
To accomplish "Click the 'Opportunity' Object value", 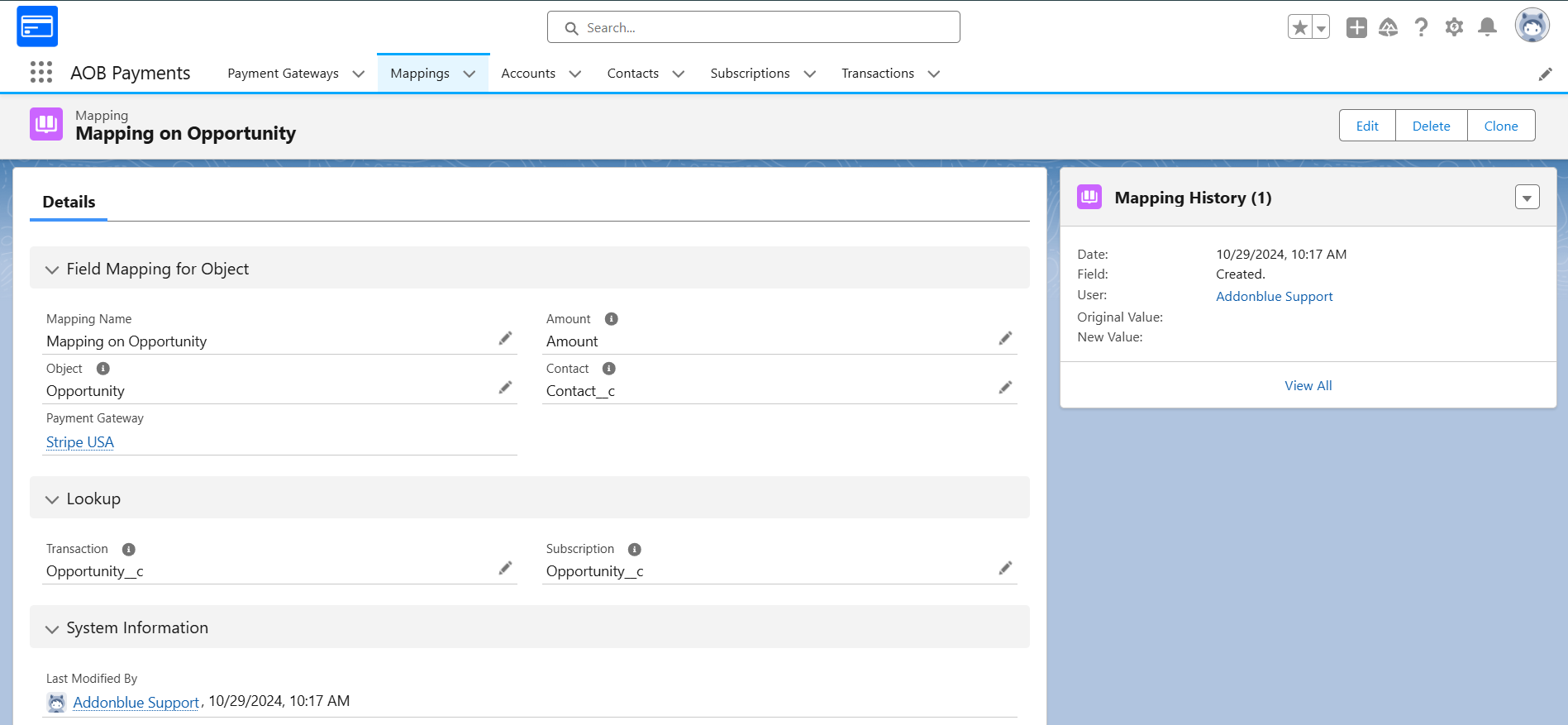I will [x=85, y=391].
